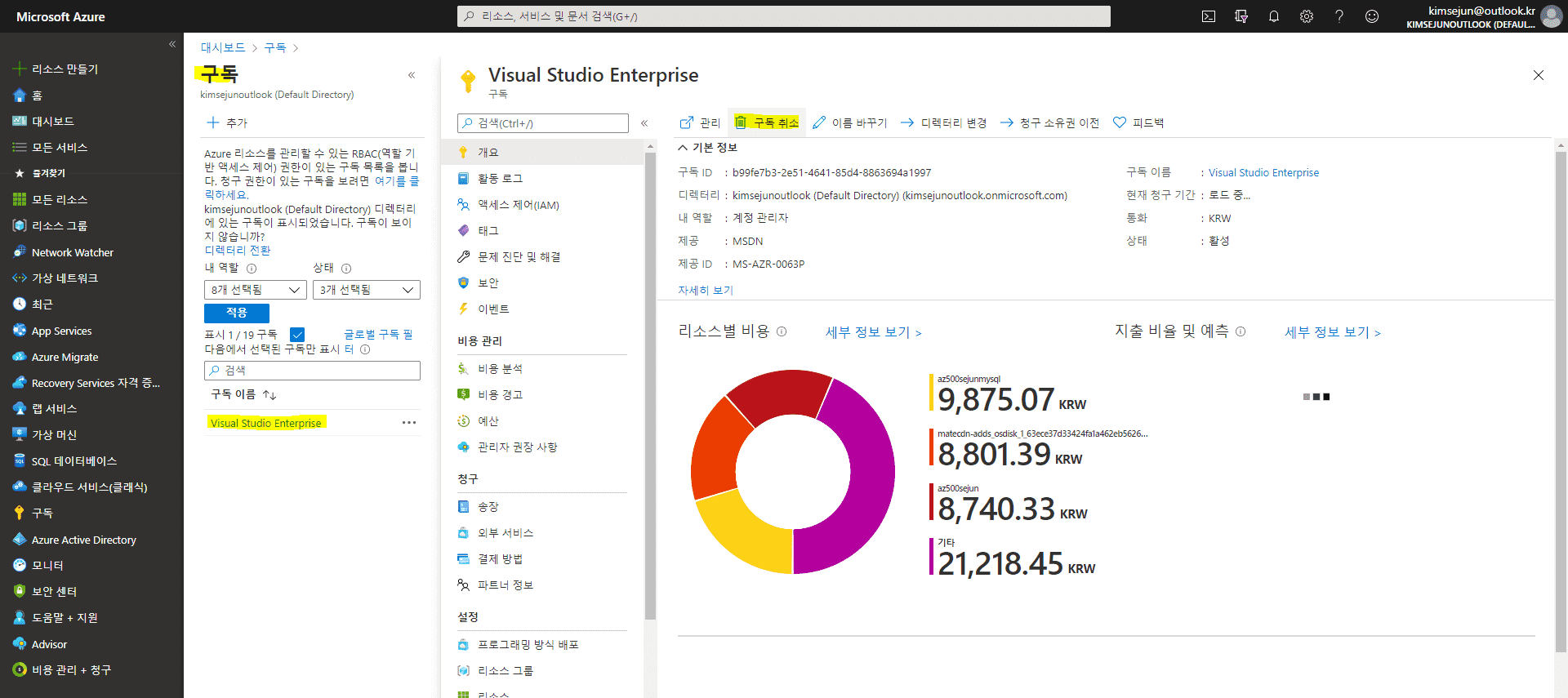Click Visual Studio Enterprise subscription name link
The width and height of the screenshot is (1568, 698).
tap(1263, 172)
